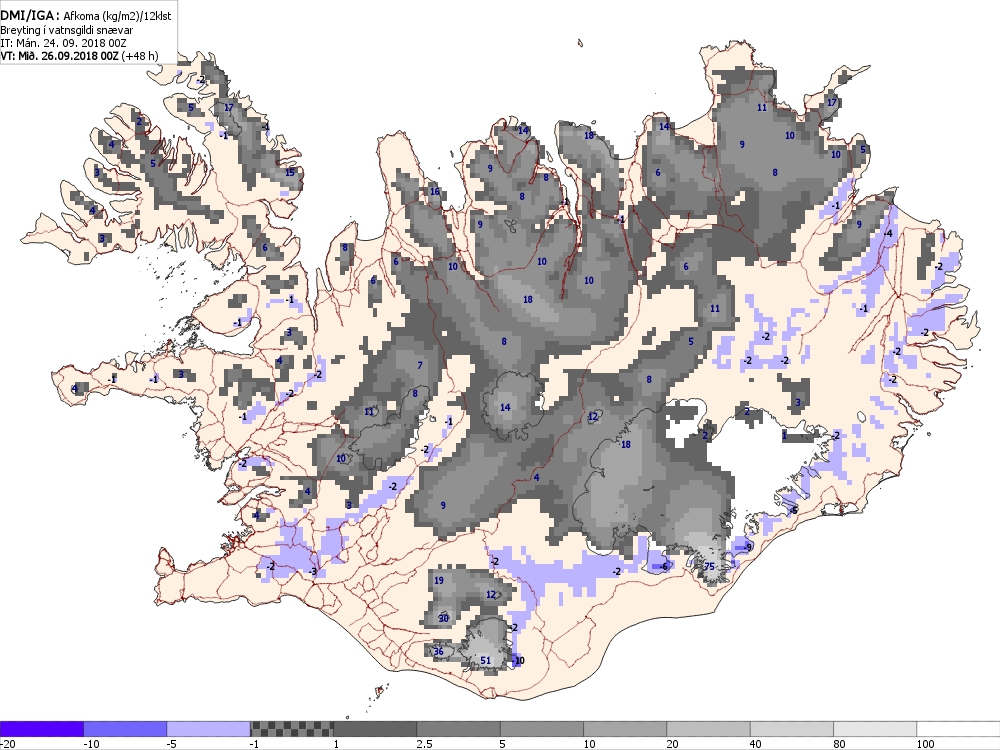This screenshot has width=1000, height=750.
Task: Click the '-20' legend scale label
Action: 7,744
